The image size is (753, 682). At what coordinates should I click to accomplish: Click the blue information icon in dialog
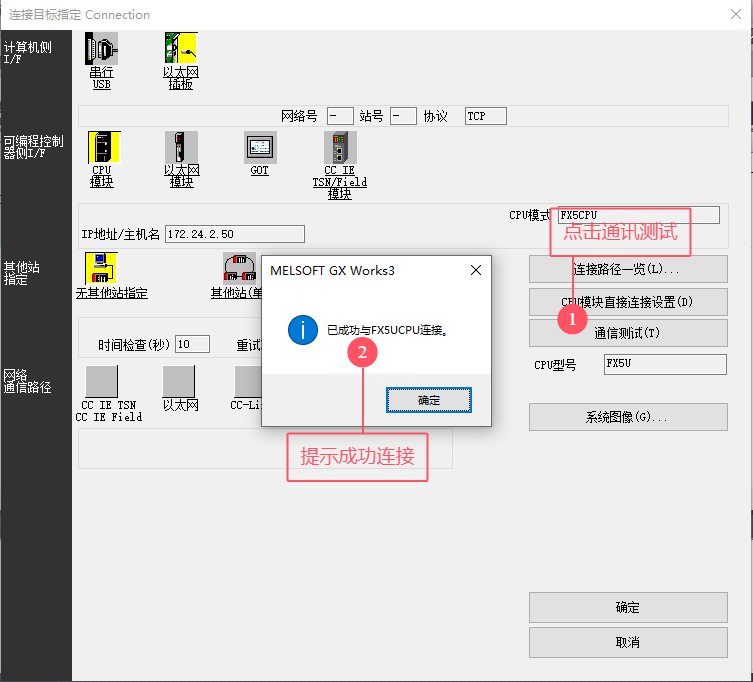click(x=303, y=330)
